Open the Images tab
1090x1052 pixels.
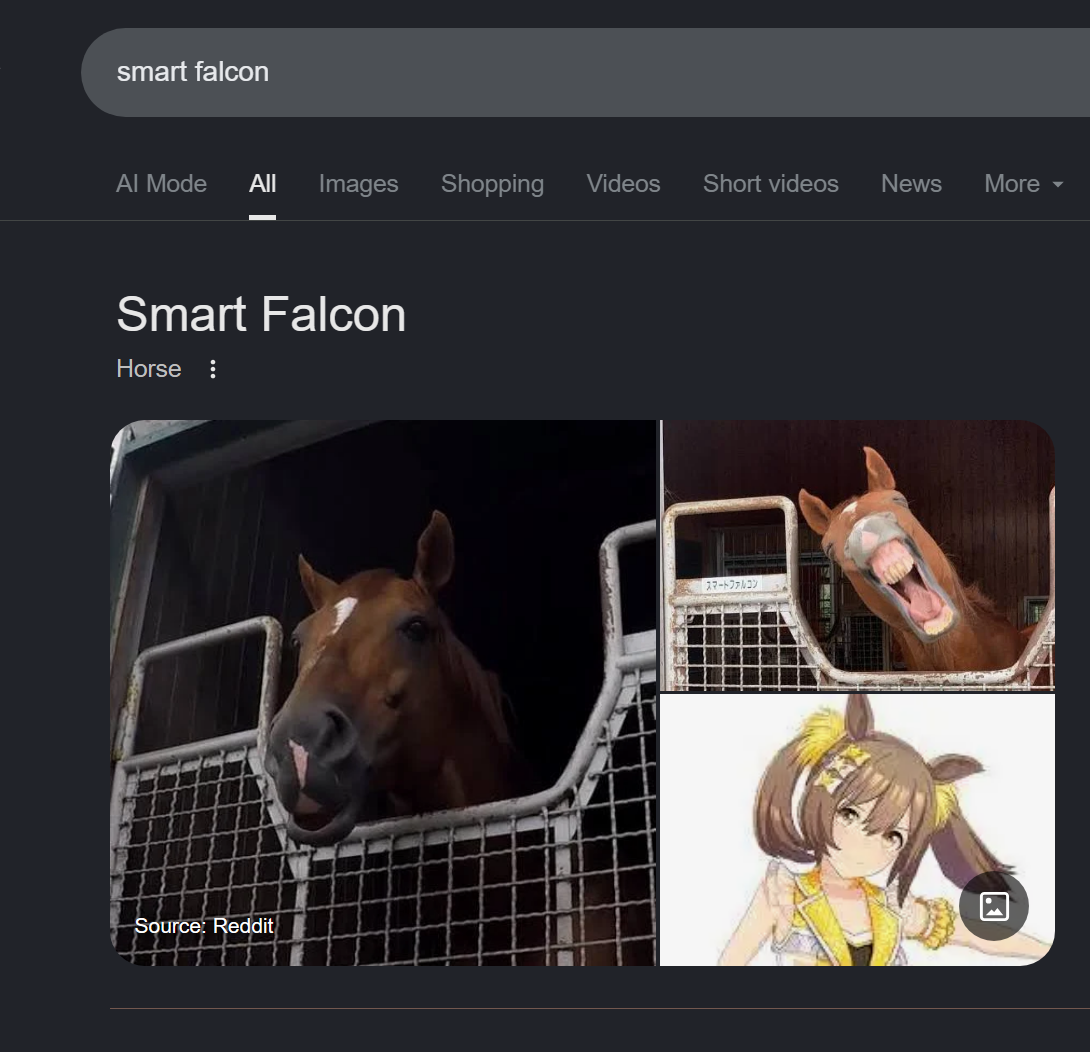coord(359,184)
